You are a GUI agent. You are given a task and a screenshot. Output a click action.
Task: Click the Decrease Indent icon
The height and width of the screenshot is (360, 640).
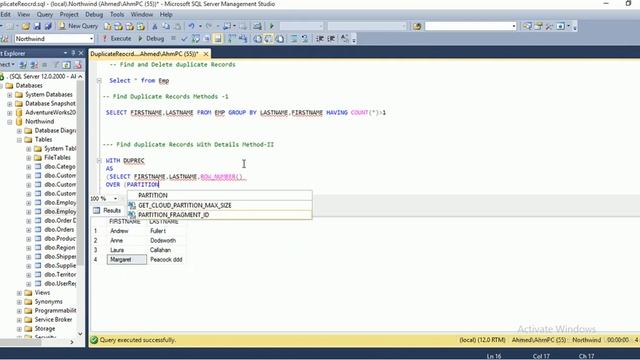pos(320,39)
